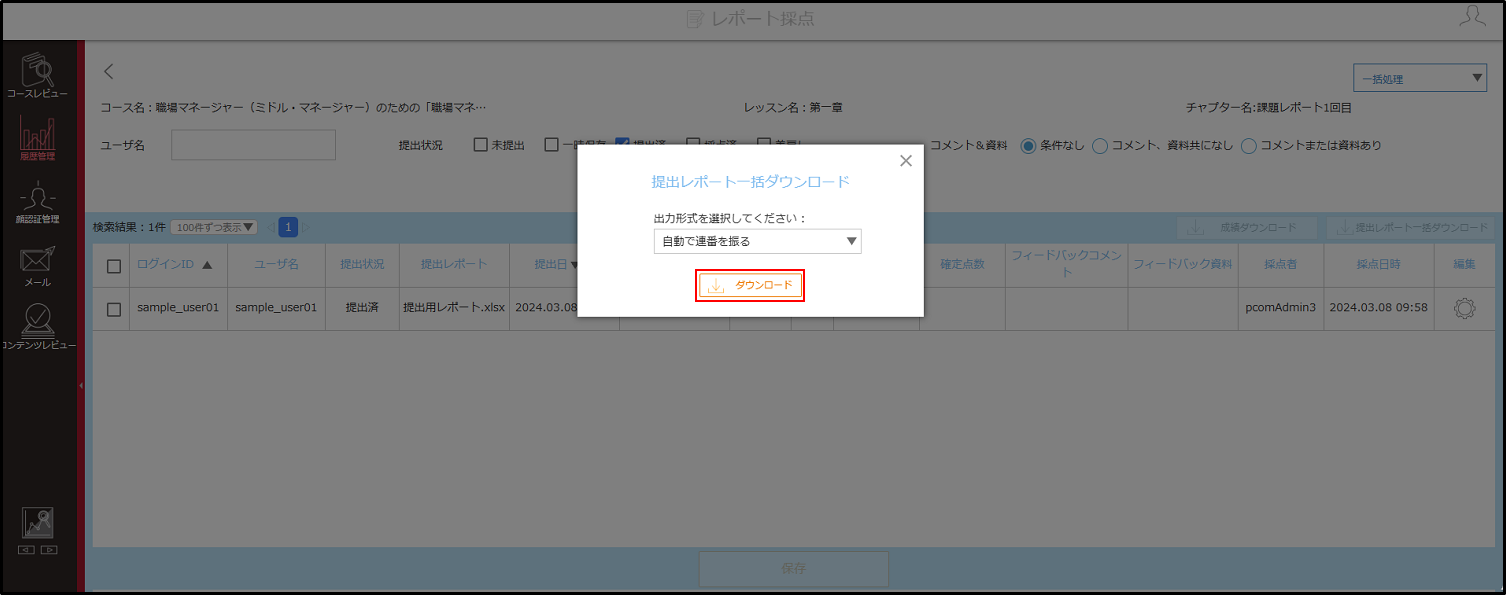Screen dimensions: 1506x595
Task: Click the 確定点数 column header
Action: pos(962,265)
